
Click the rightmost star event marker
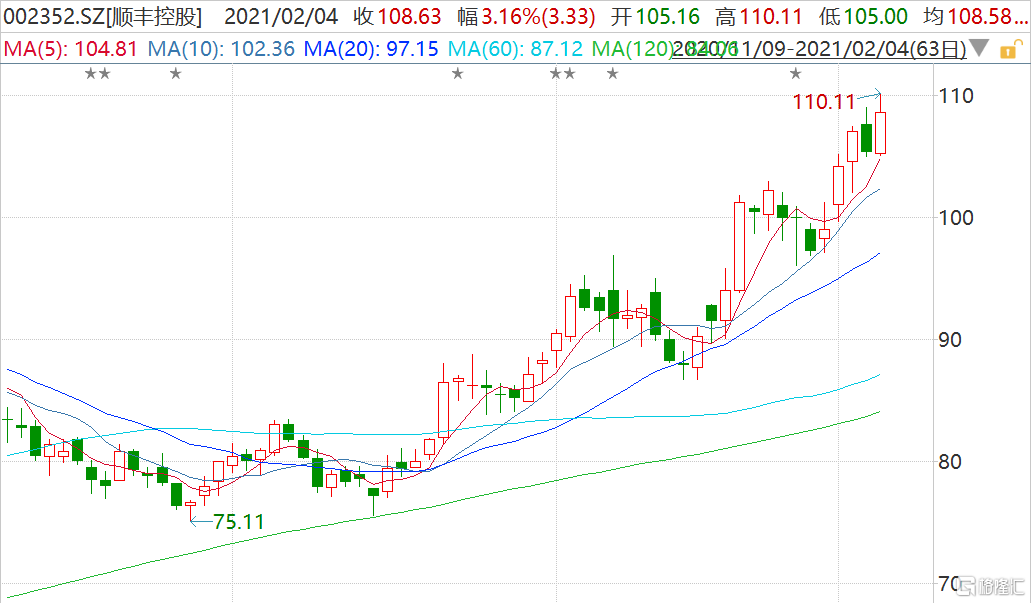coord(796,73)
